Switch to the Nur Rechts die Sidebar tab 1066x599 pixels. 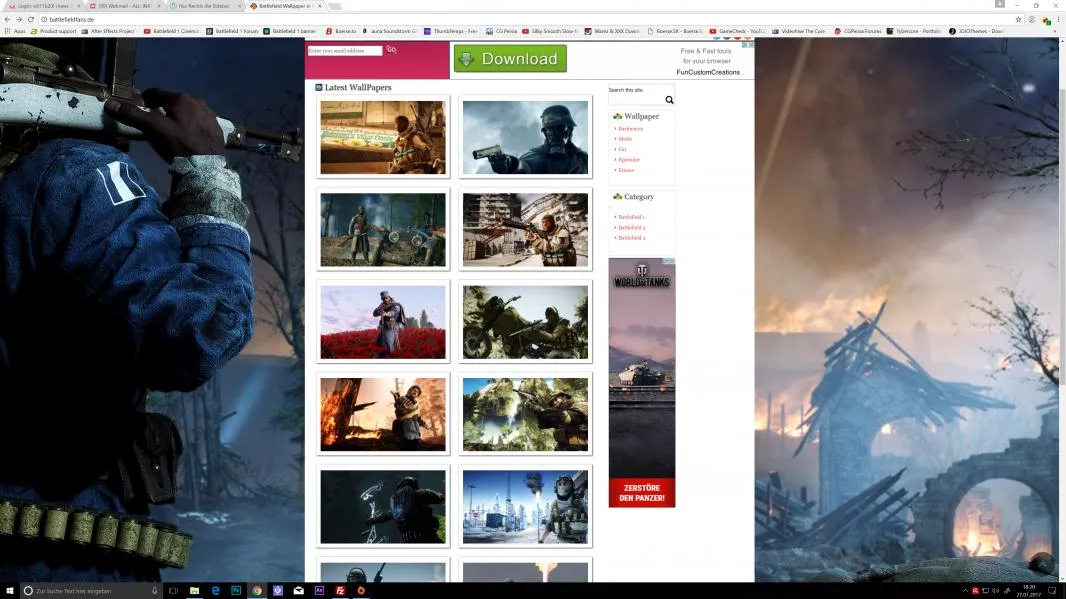click(204, 6)
